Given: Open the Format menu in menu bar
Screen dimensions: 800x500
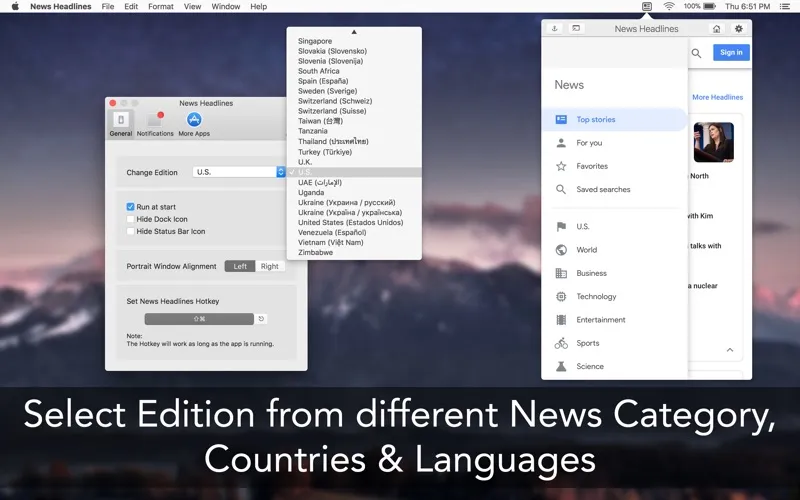Looking at the screenshot, I should 160,6.
